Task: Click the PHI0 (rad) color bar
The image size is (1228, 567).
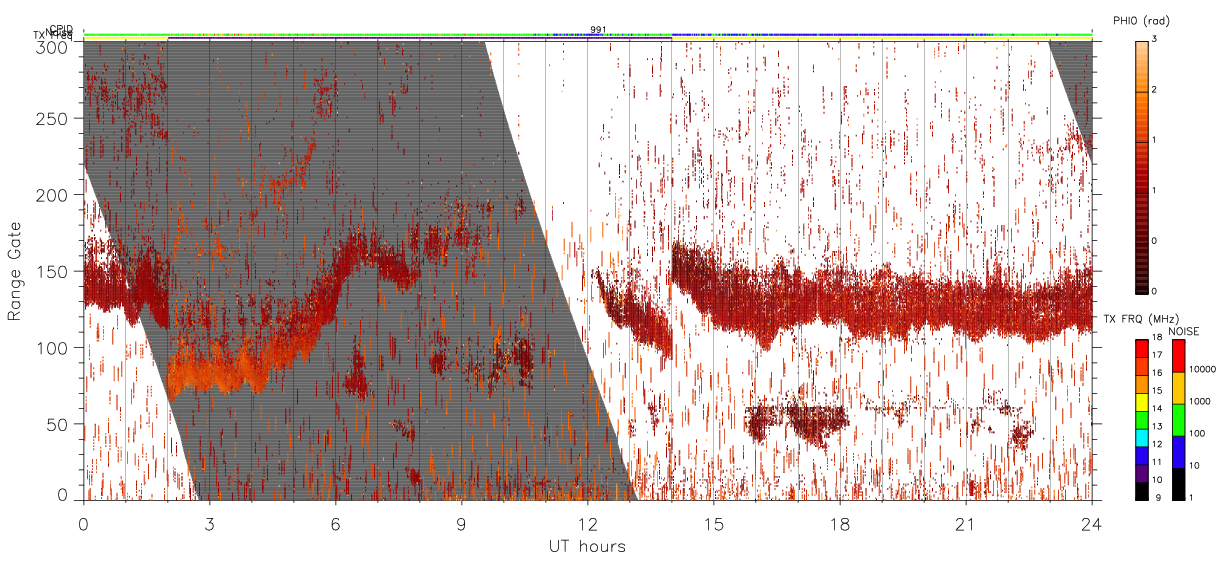Action: [1142, 167]
